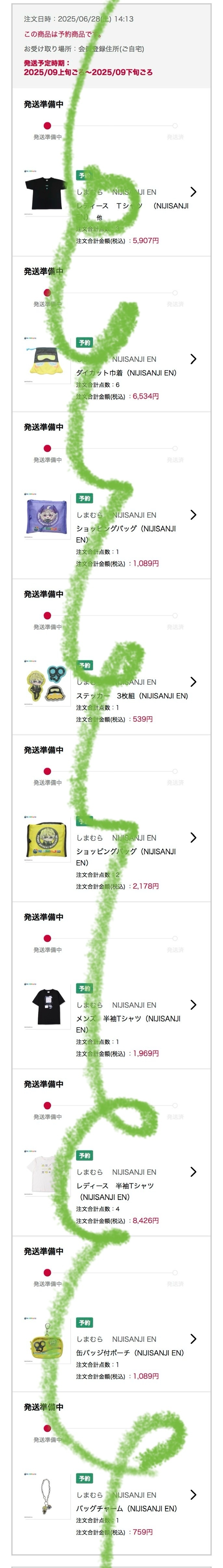223x1568 pixels.
Task: View the black ladies T-shirt thumbnail
Action: pos(46,192)
